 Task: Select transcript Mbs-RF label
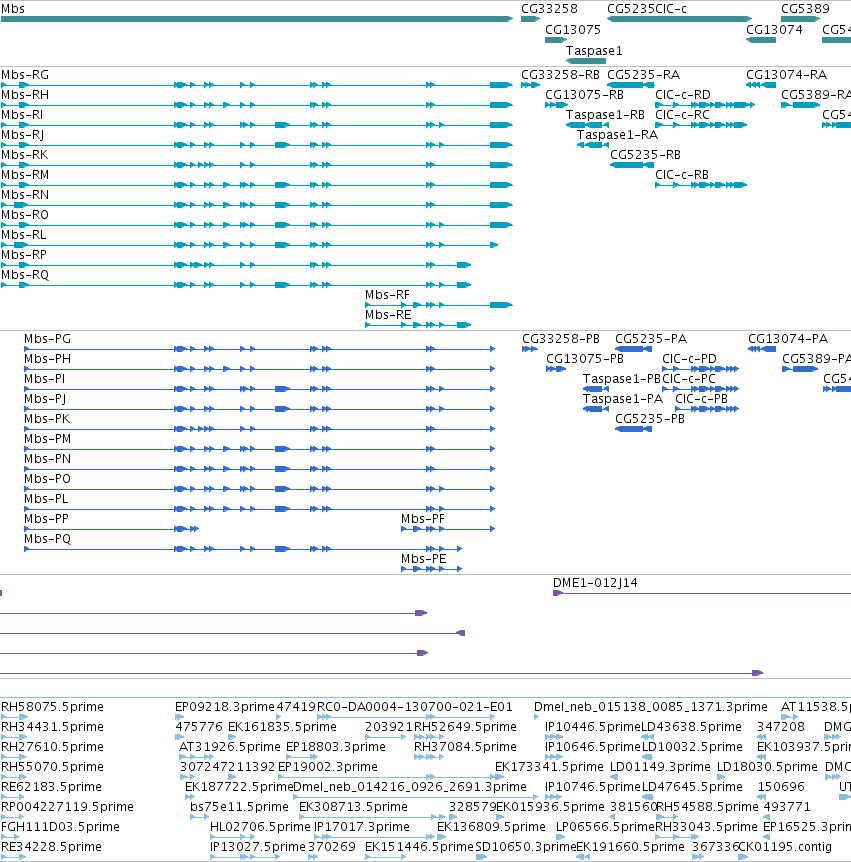point(387,295)
